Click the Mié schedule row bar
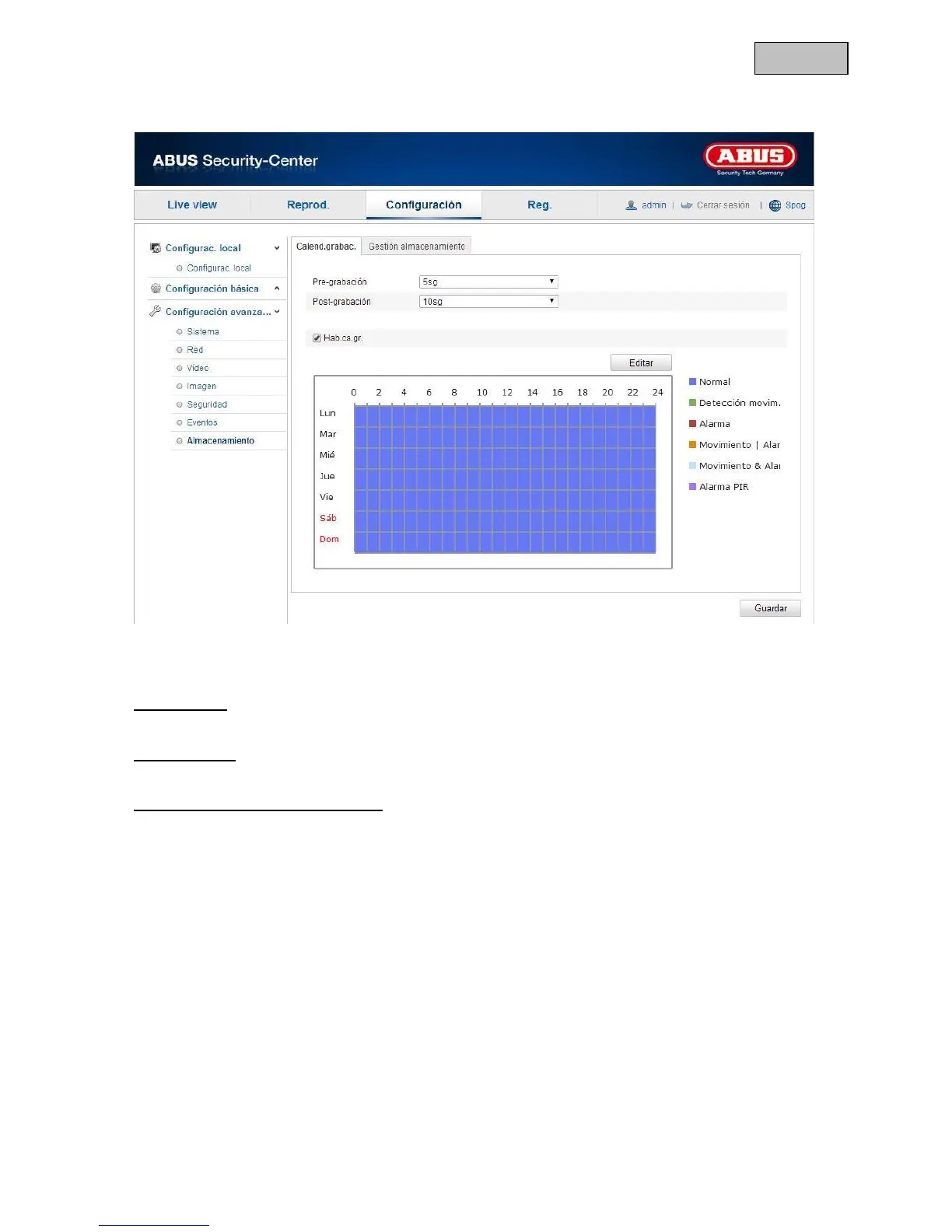This screenshot has height=1232, width=952. click(x=505, y=458)
